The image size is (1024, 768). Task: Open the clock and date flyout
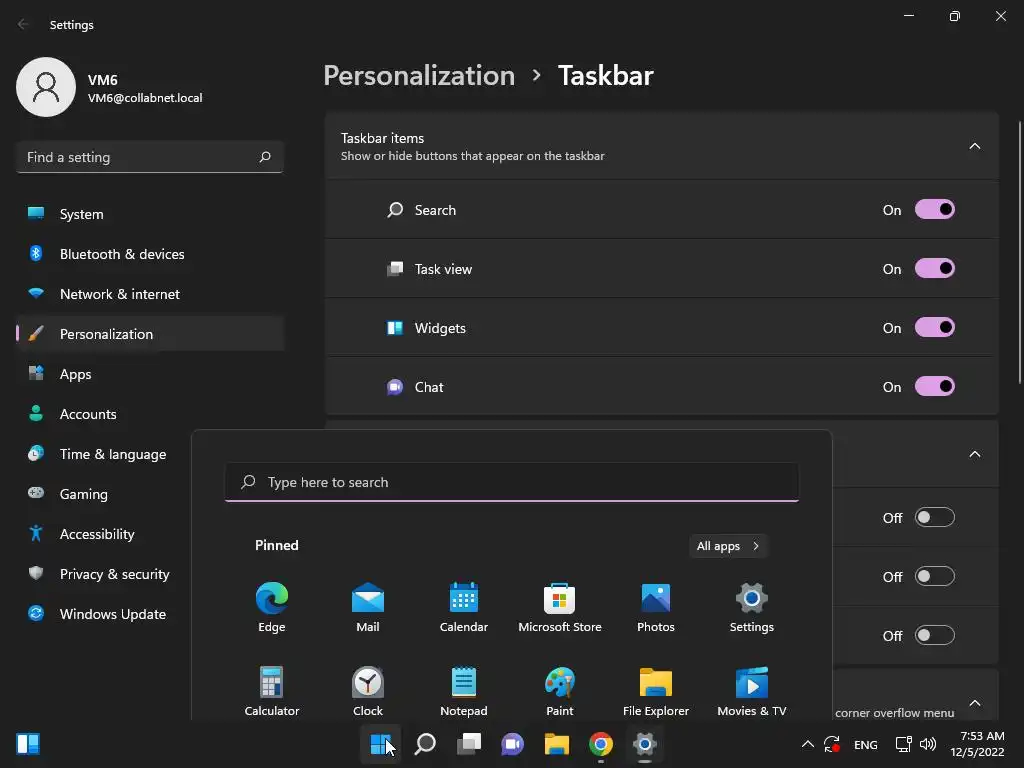point(978,744)
